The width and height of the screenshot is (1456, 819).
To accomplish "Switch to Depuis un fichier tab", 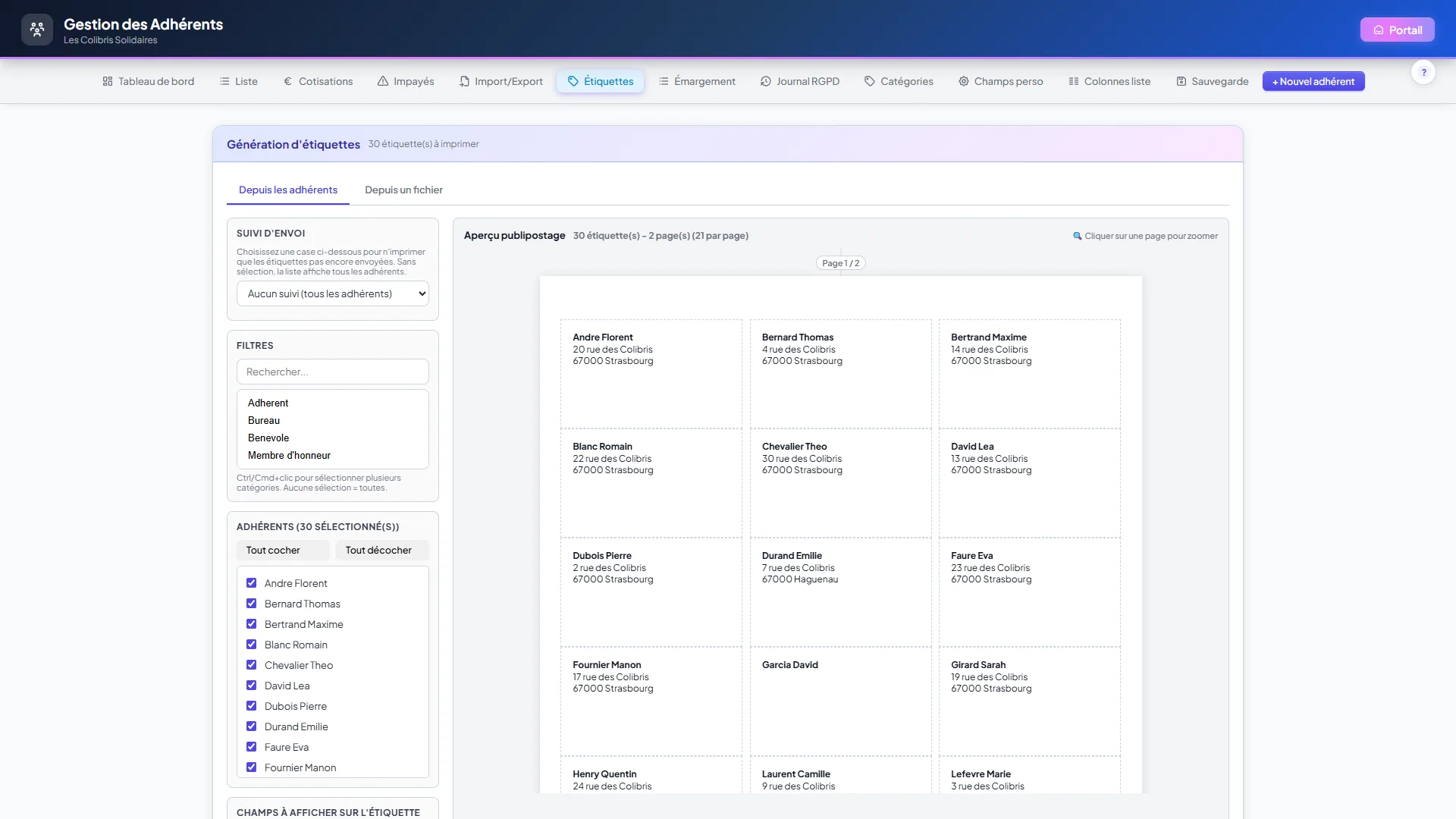I will [403, 190].
